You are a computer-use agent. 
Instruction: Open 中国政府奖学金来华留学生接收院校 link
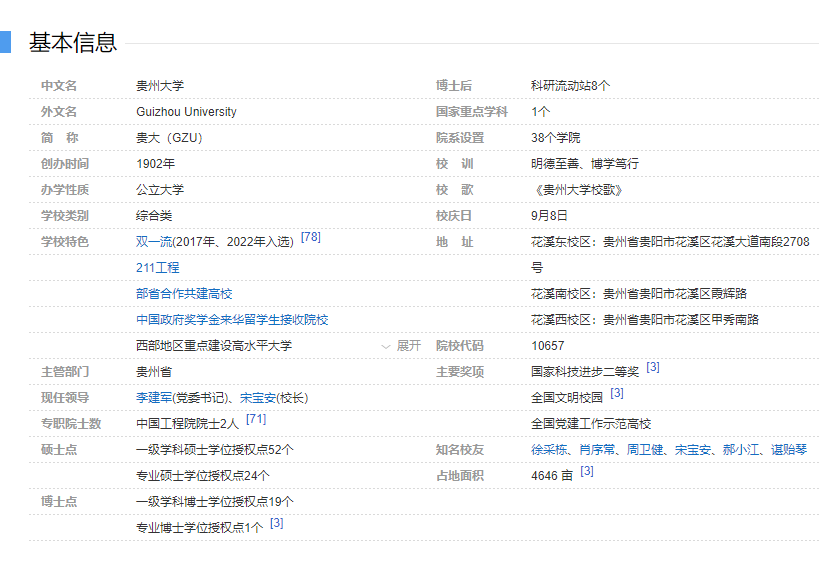(x=232, y=320)
